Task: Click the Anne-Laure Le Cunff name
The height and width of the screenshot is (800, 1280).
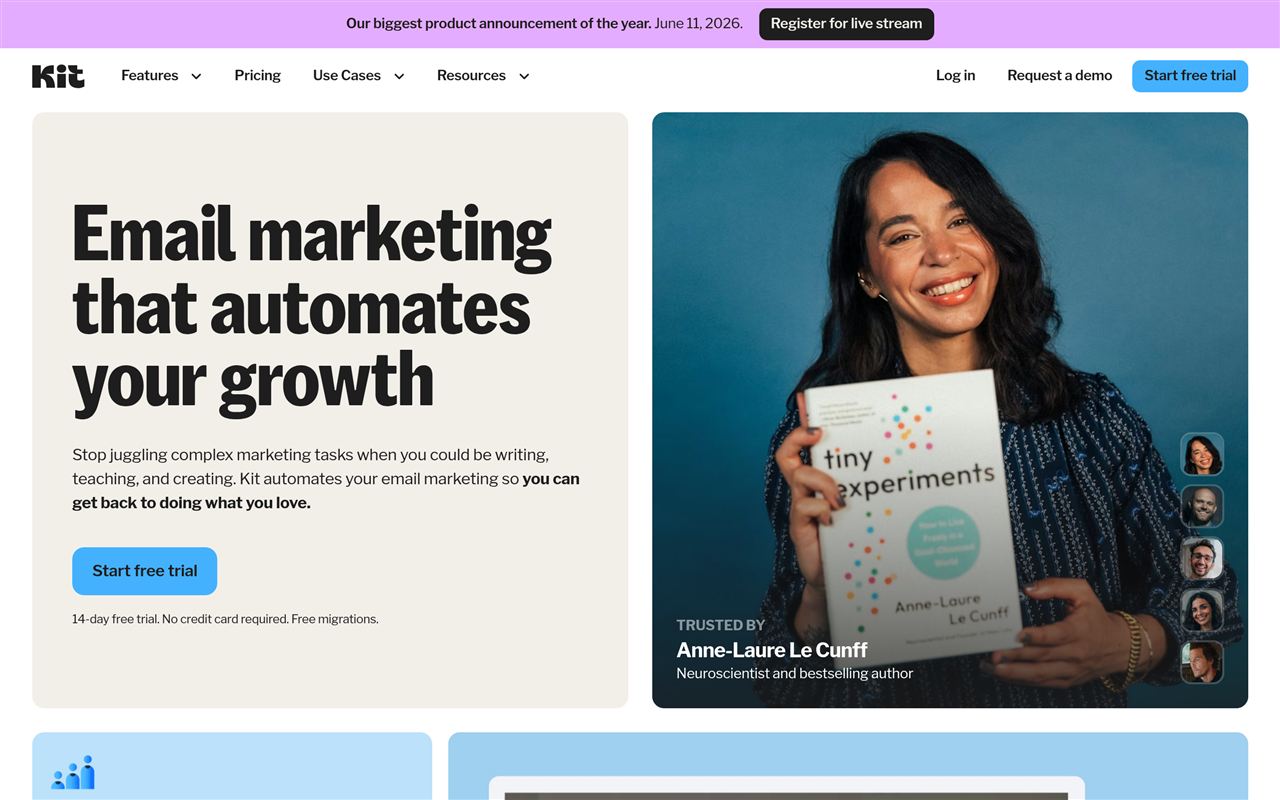Action: (x=772, y=650)
